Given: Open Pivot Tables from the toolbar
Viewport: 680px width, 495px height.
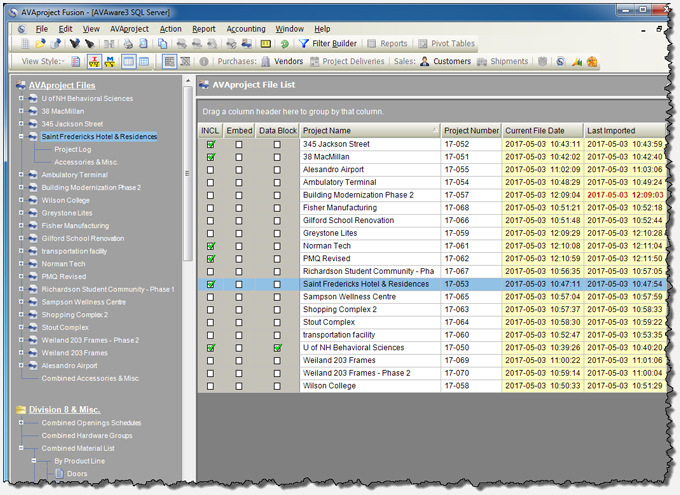Looking at the screenshot, I should [x=448, y=44].
